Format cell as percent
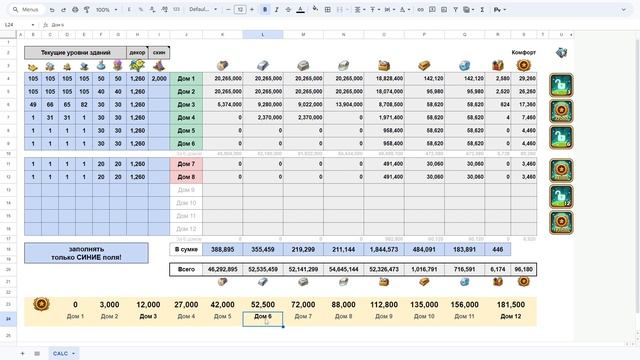Screen dimensions: 640x360 [140, 10]
